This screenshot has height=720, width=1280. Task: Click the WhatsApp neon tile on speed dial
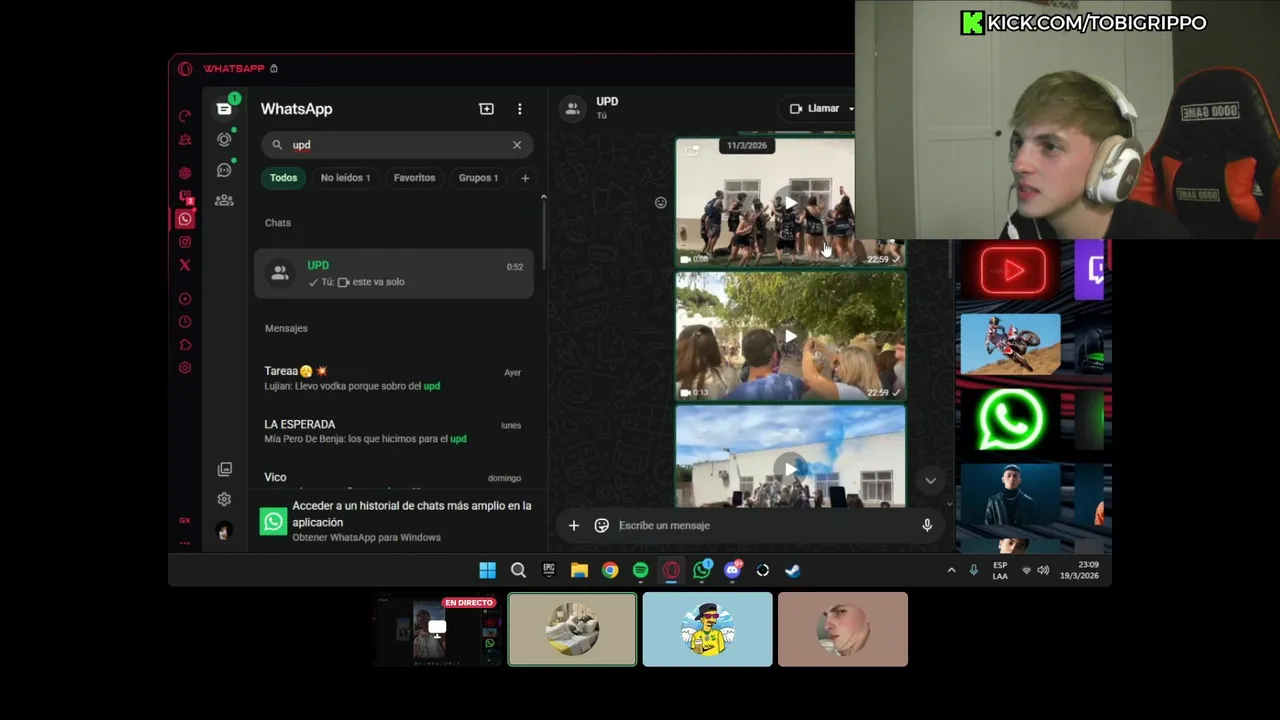click(x=1010, y=420)
